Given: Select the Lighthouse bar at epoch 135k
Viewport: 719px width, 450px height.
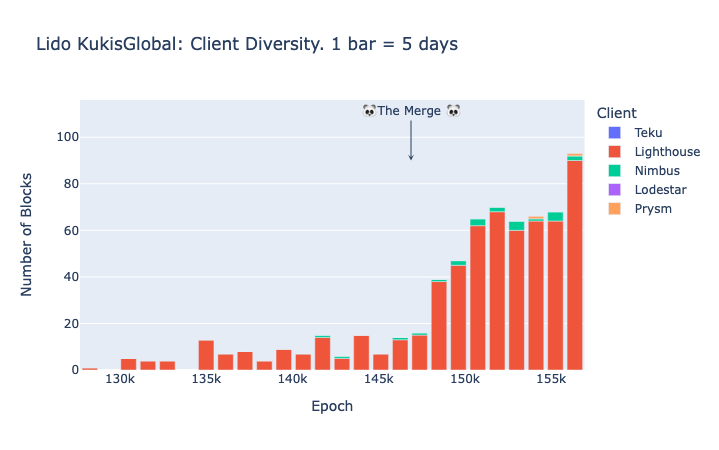Looking at the screenshot, I should tap(206, 355).
